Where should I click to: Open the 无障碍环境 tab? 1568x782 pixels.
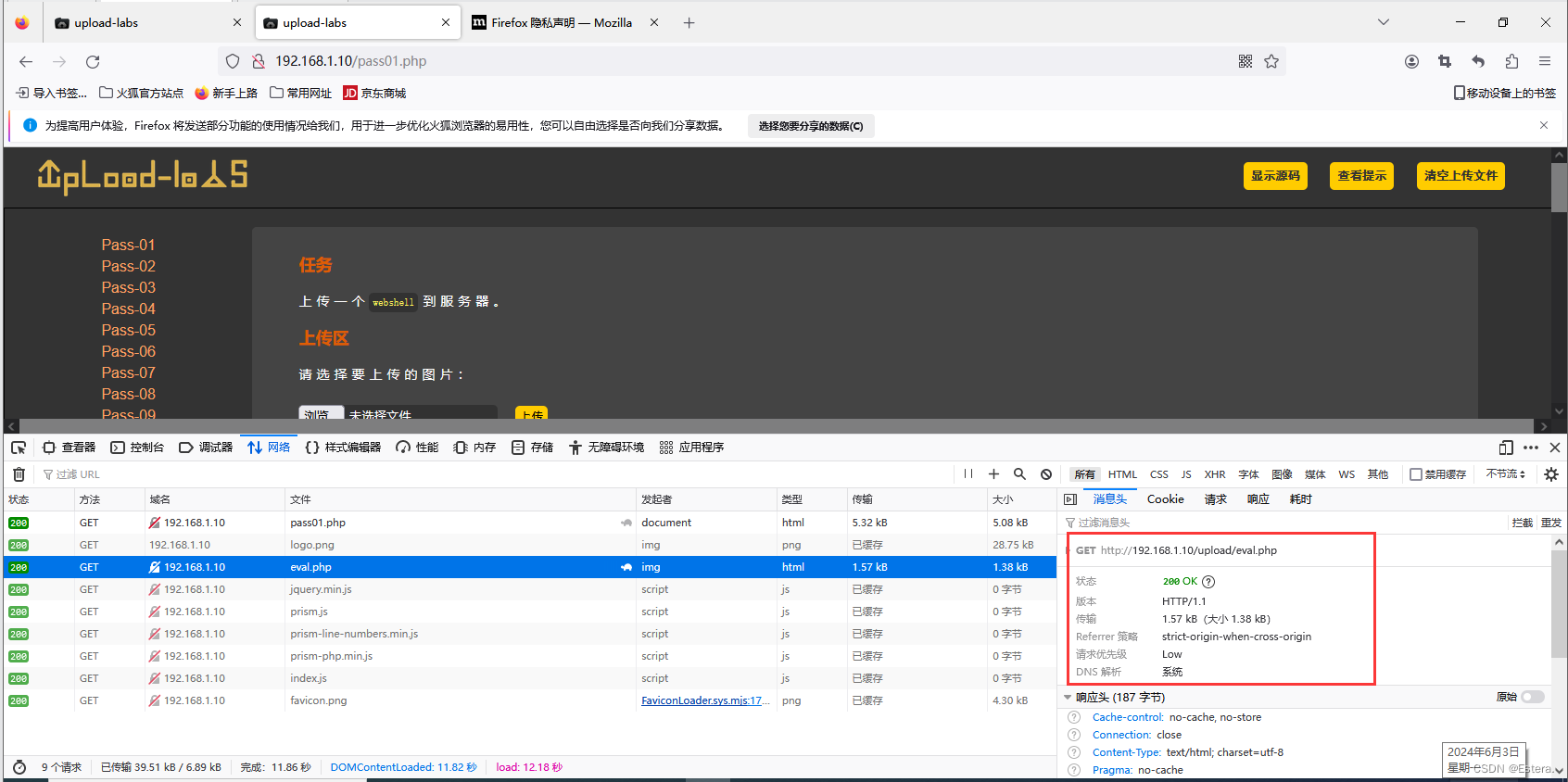pyautogui.click(x=606, y=448)
